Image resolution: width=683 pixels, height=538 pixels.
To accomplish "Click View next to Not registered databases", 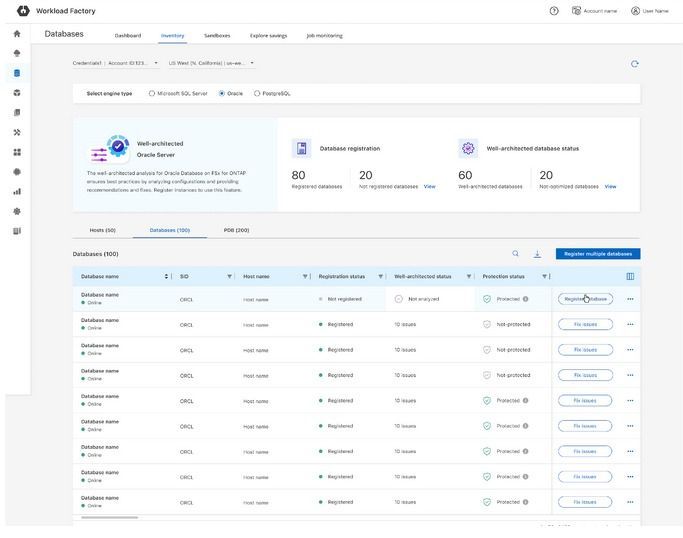I will [x=429, y=186].
